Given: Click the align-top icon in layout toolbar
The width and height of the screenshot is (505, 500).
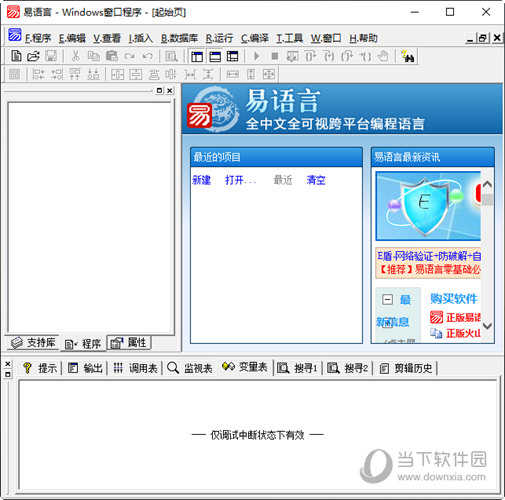Looking at the screenshot, I should (x=75, y=74).
